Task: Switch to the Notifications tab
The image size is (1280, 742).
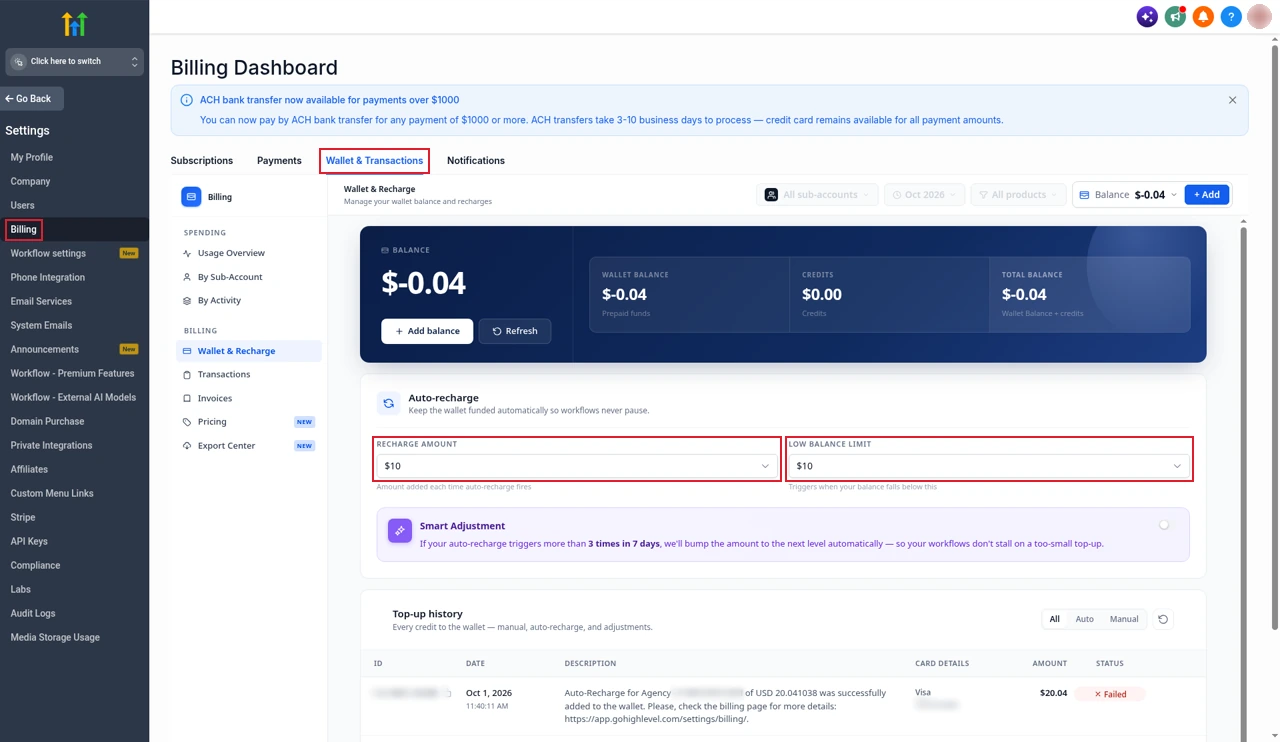Action: 476,161
